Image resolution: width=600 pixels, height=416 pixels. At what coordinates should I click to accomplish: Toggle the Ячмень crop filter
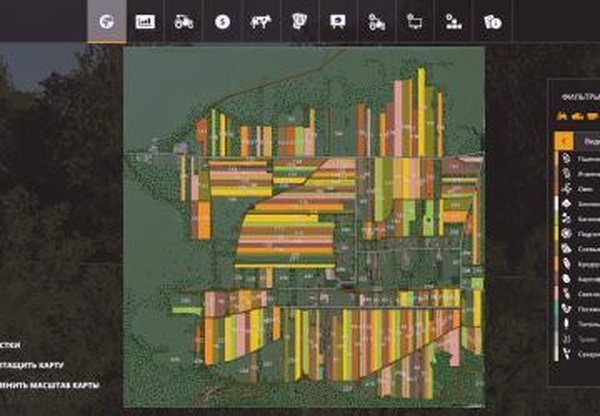tap(578, 174)
